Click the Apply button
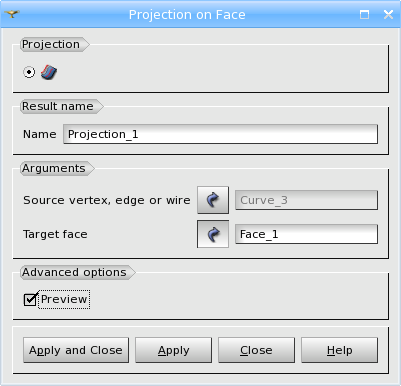This screenshot has width=401, height=386. tap(173, 350)
